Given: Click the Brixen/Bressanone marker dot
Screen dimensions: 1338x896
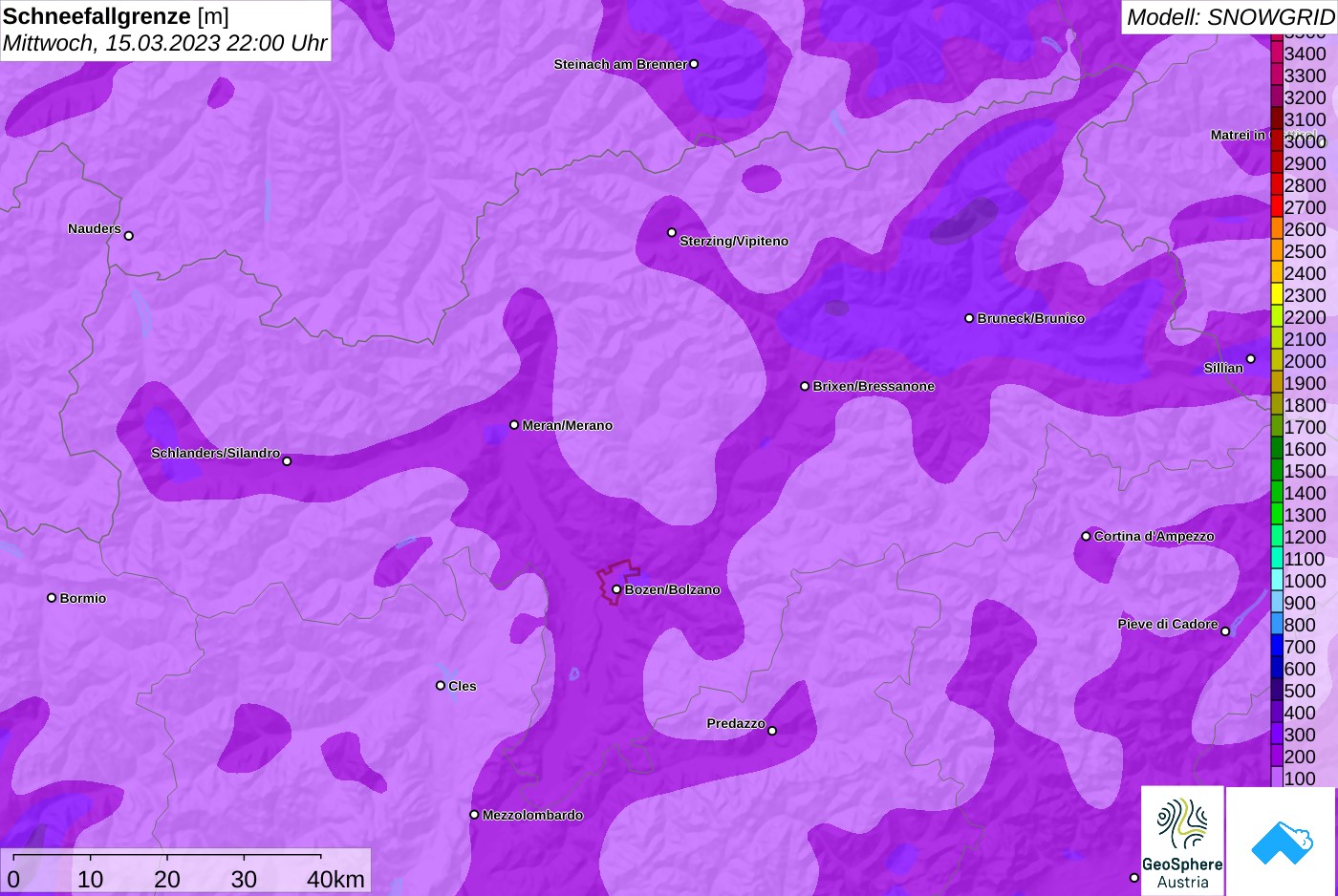Looking at the screenshot, I should 805,386.
